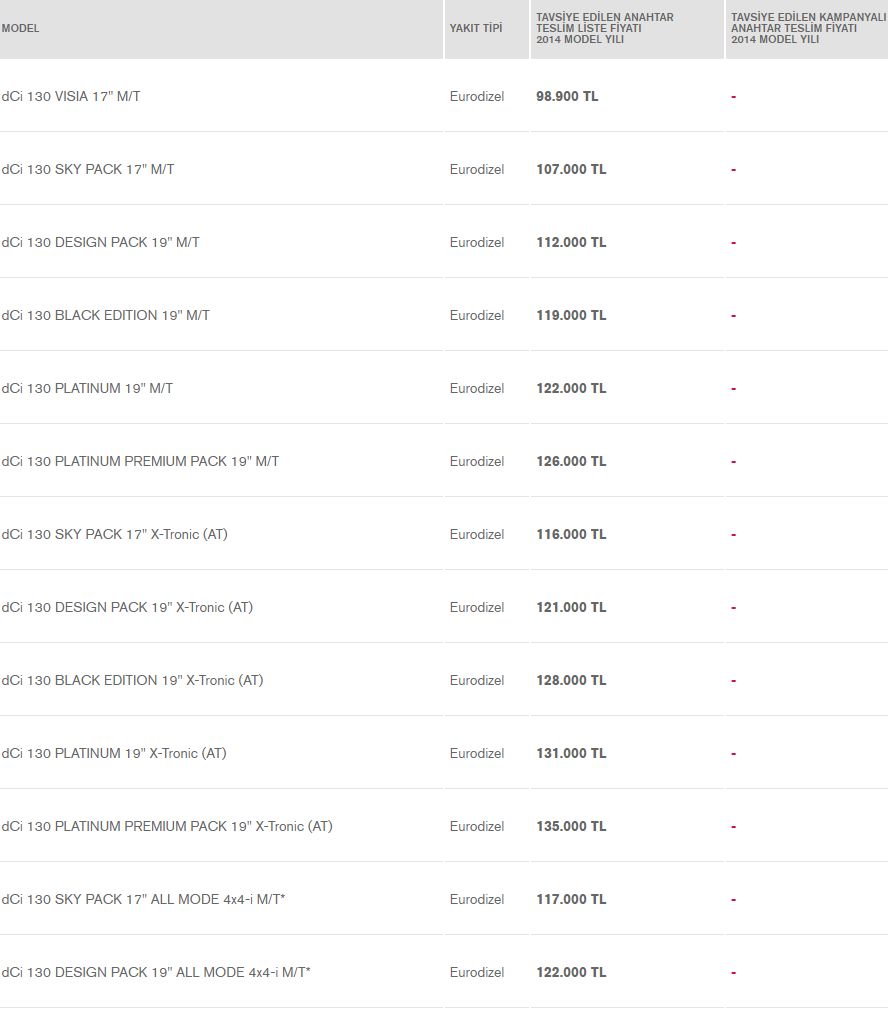Click the list price (LİSTE FİYATI) column header
Viewport: 888px width, 1009px height.
click(x=605, y=28)
